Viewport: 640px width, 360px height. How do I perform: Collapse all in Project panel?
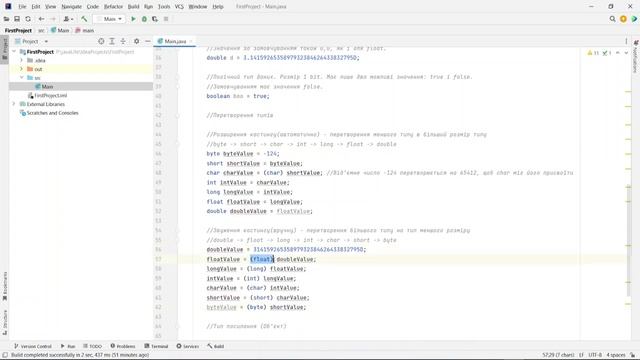[x=123, y=41]
